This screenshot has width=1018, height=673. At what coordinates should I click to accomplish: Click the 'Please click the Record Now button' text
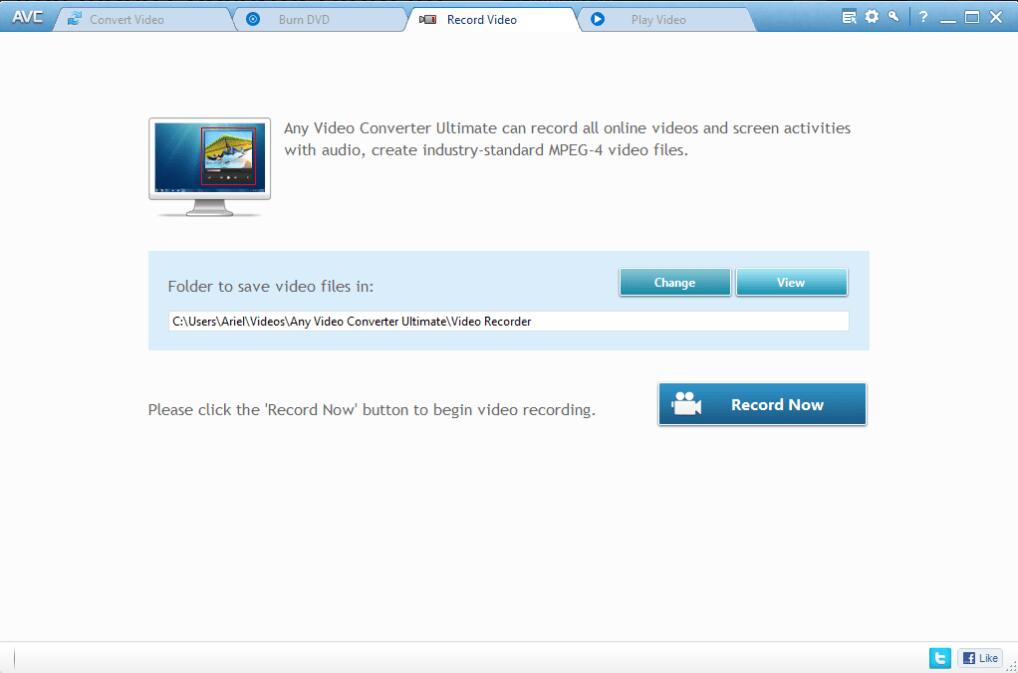(x=371, y=410)
